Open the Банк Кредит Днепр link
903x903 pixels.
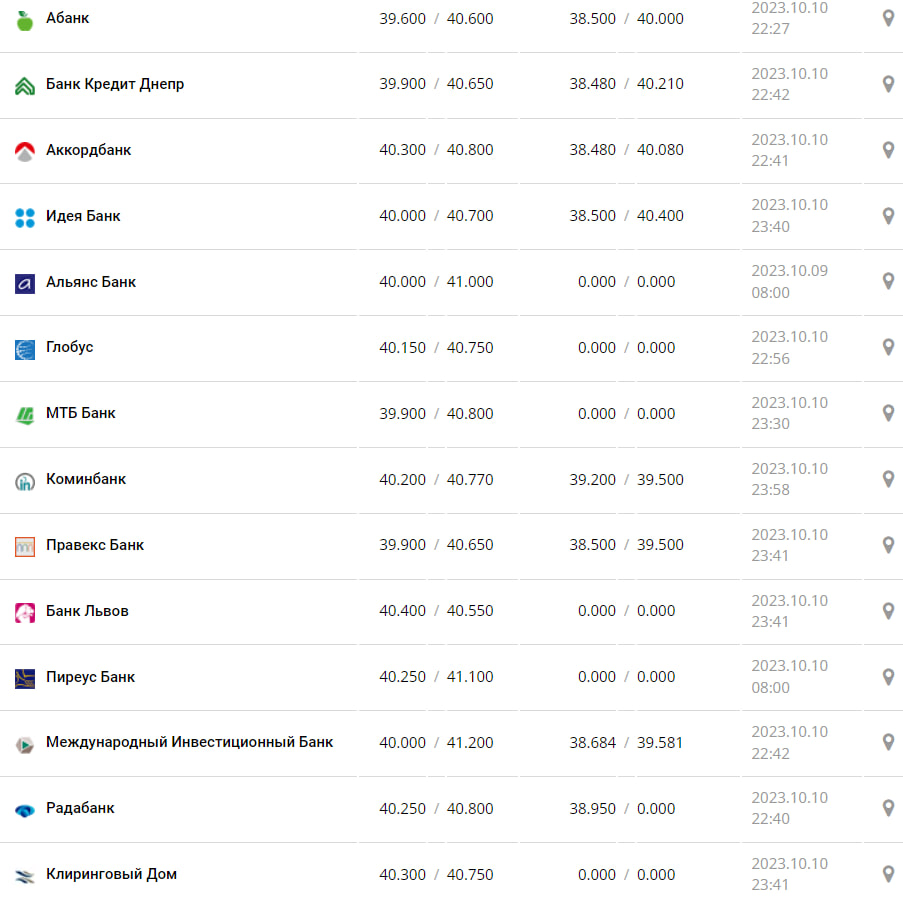pos(115,84)
